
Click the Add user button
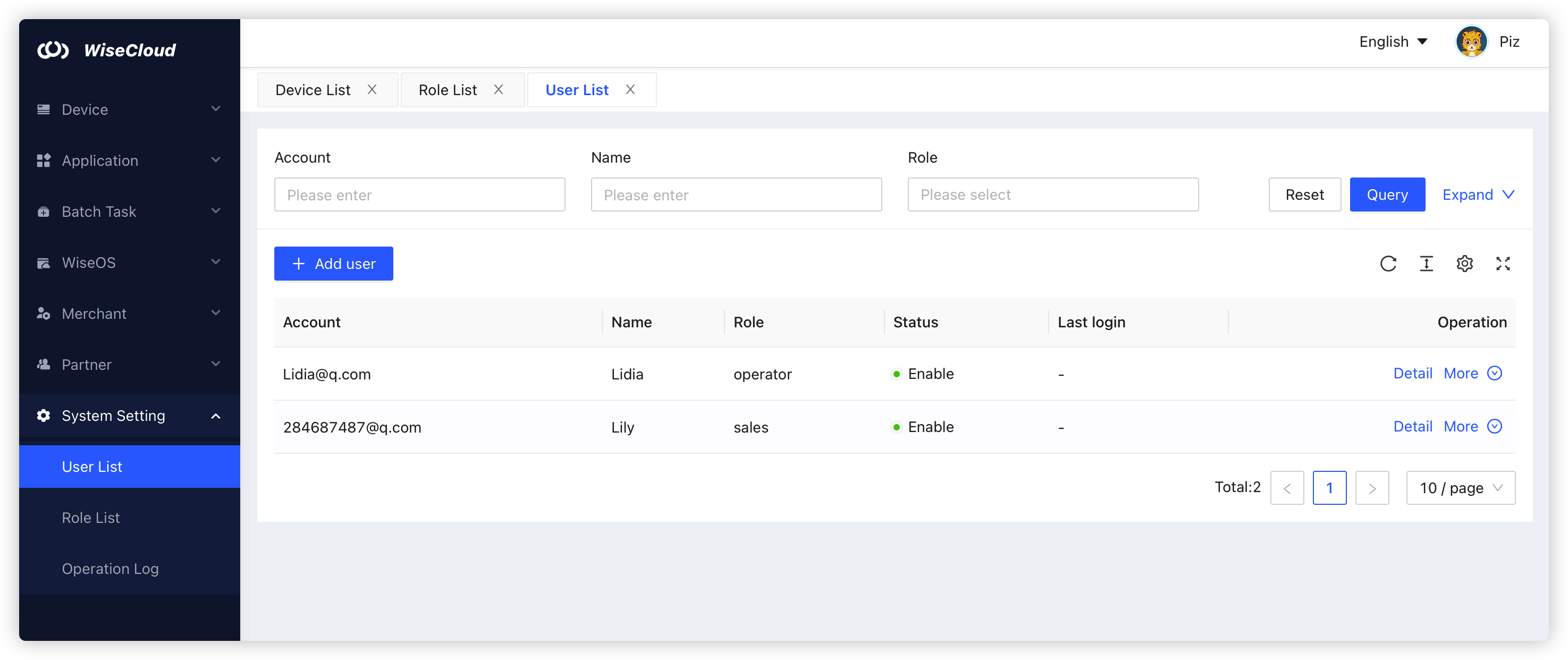pyautogui.click(x=334, y=264)
